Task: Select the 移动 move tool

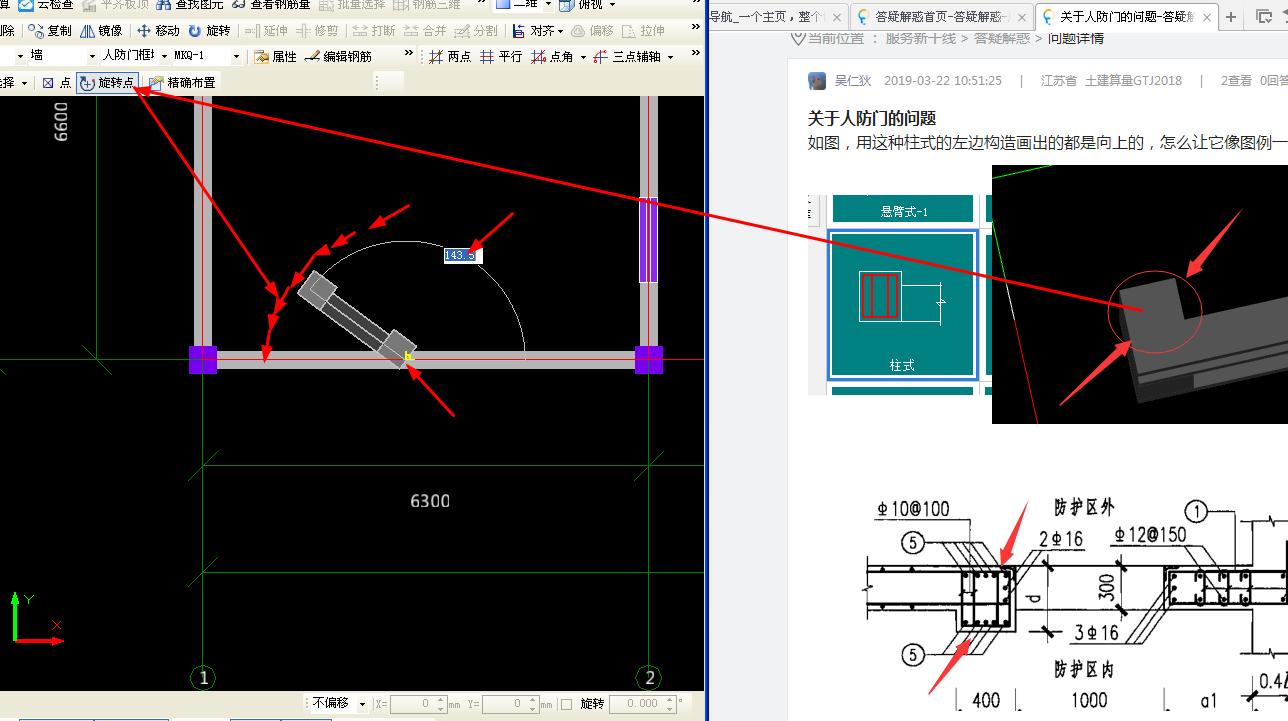Action: pyautogui.click(x=158, y=31)
